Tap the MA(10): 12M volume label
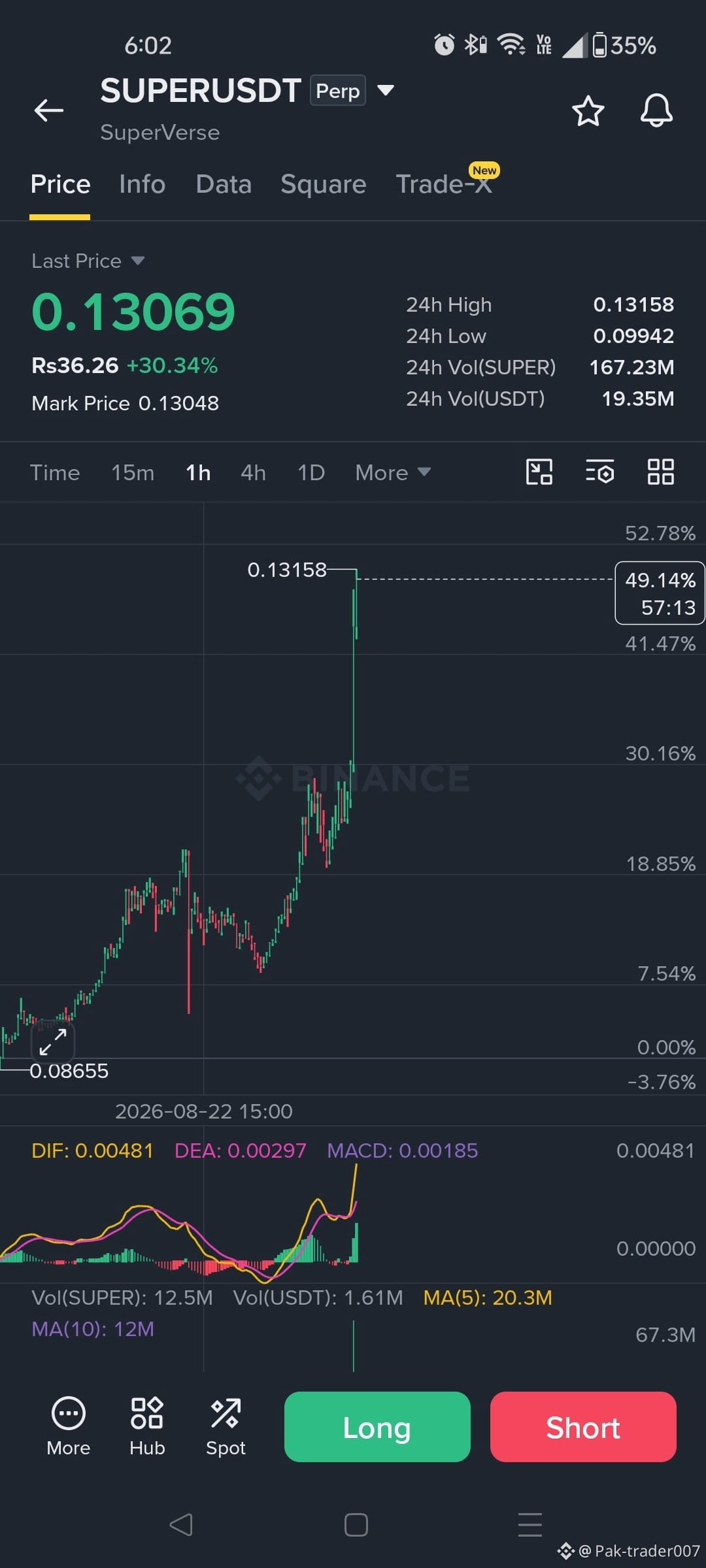The width and height of the screenshot is (706, 1568). coord(93,1329)
